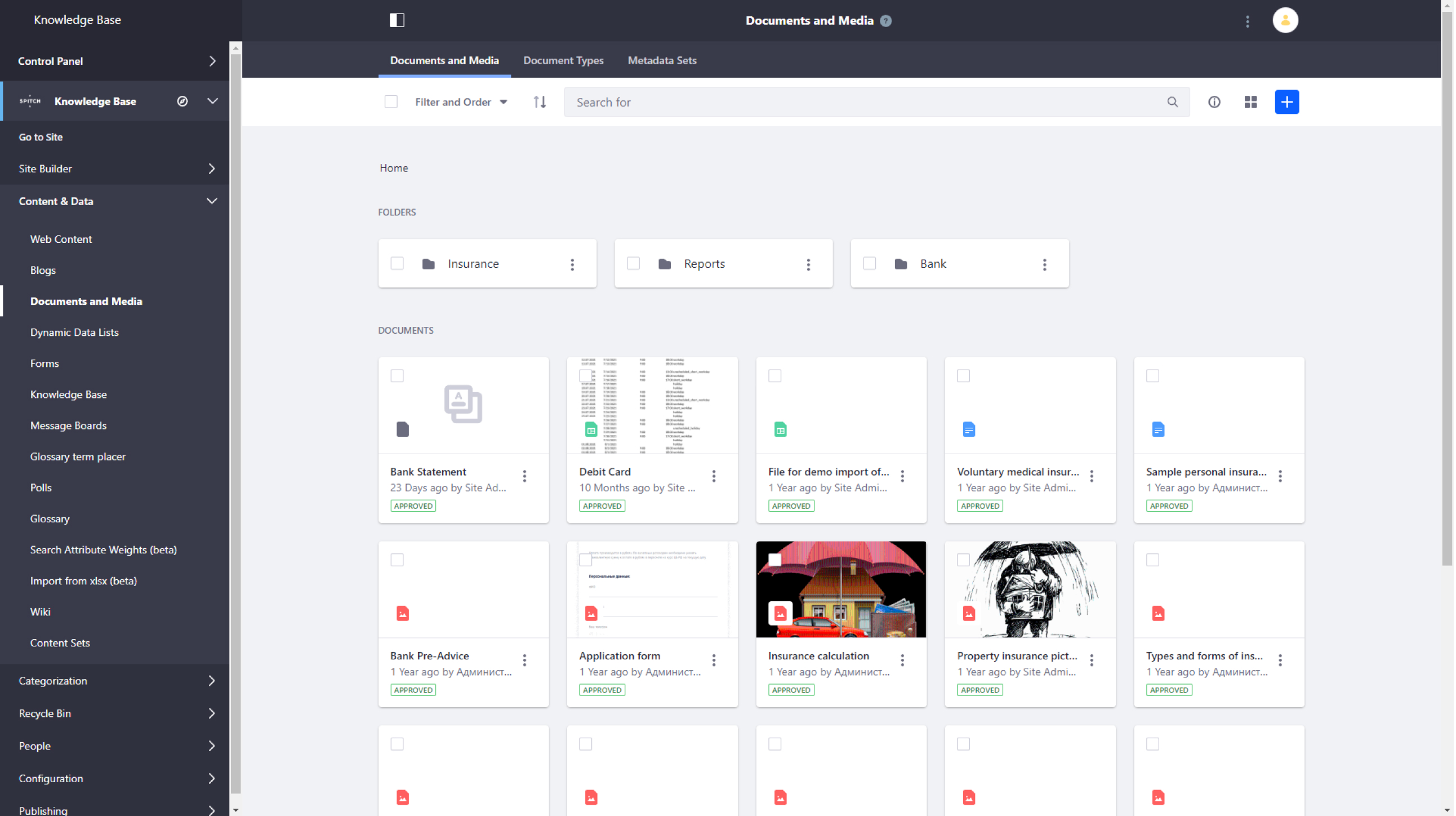Switch to the Document Types tab
1456x816 pixels.
pos(563,60)
